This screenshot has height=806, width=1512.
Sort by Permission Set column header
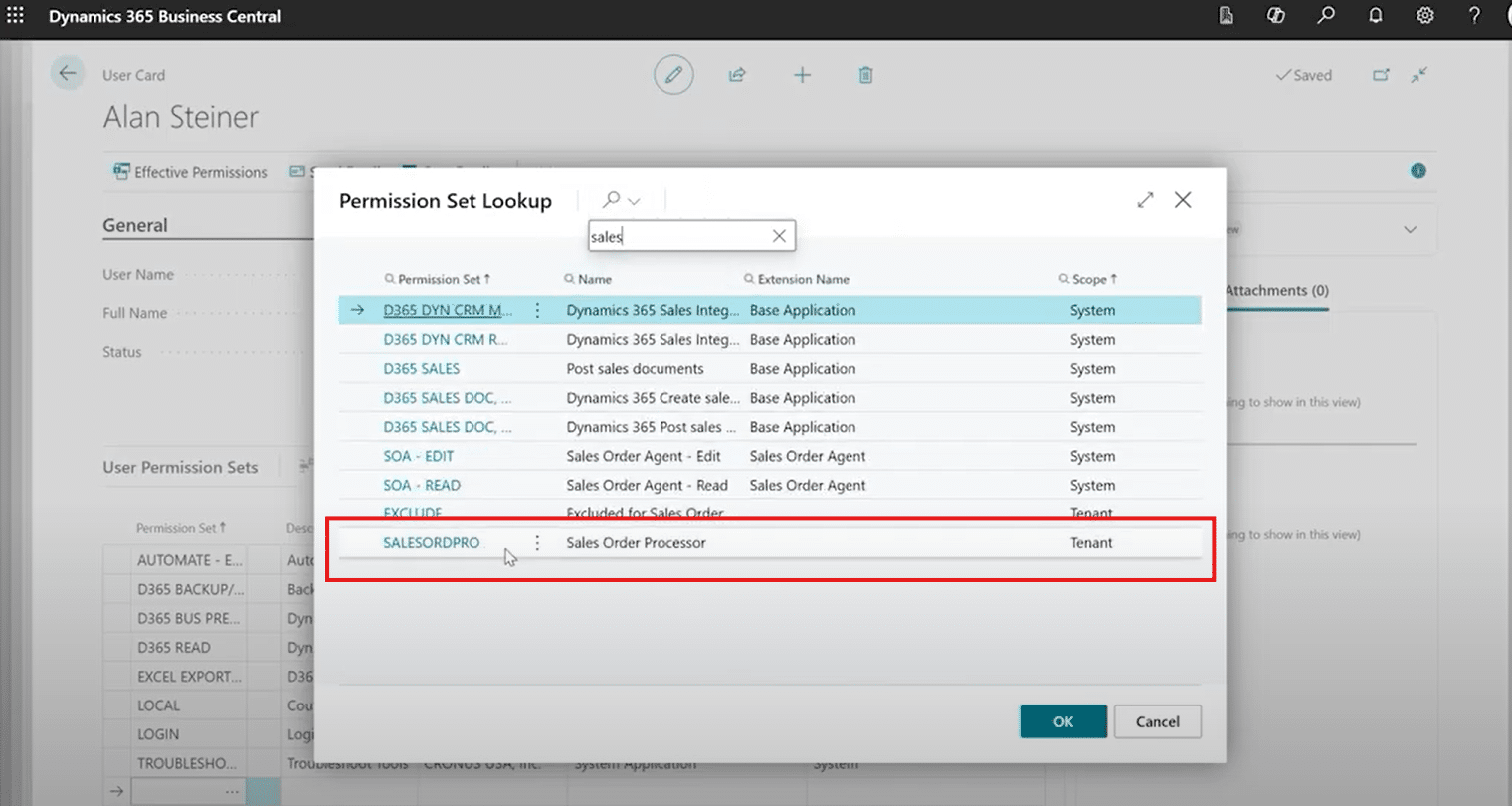[439, 280]
